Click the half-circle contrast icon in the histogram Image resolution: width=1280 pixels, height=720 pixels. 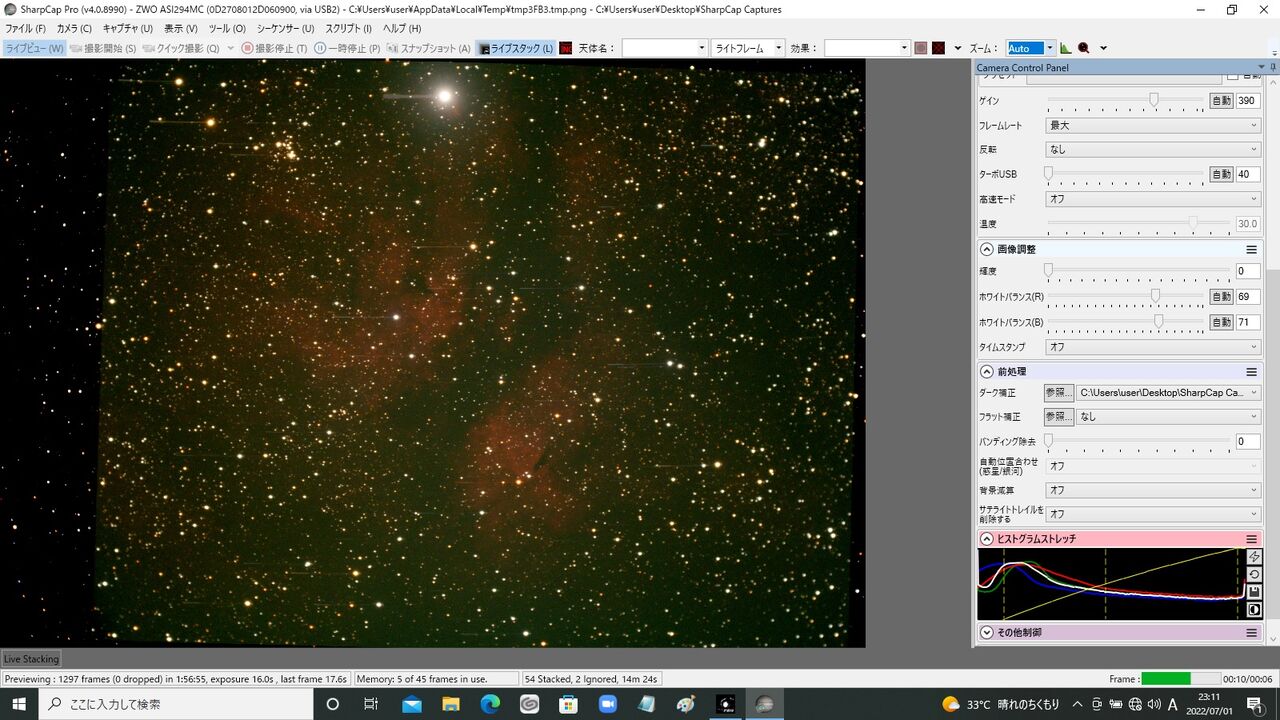point(1254,610)
